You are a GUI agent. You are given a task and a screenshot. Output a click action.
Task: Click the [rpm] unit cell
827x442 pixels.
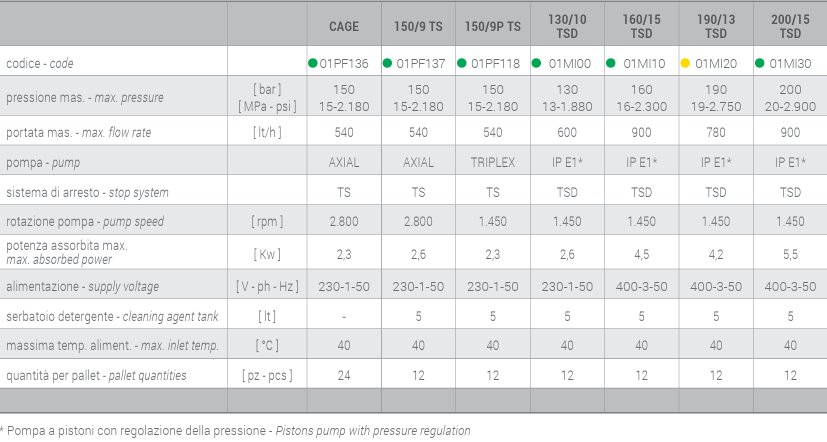tap(267, 222)
